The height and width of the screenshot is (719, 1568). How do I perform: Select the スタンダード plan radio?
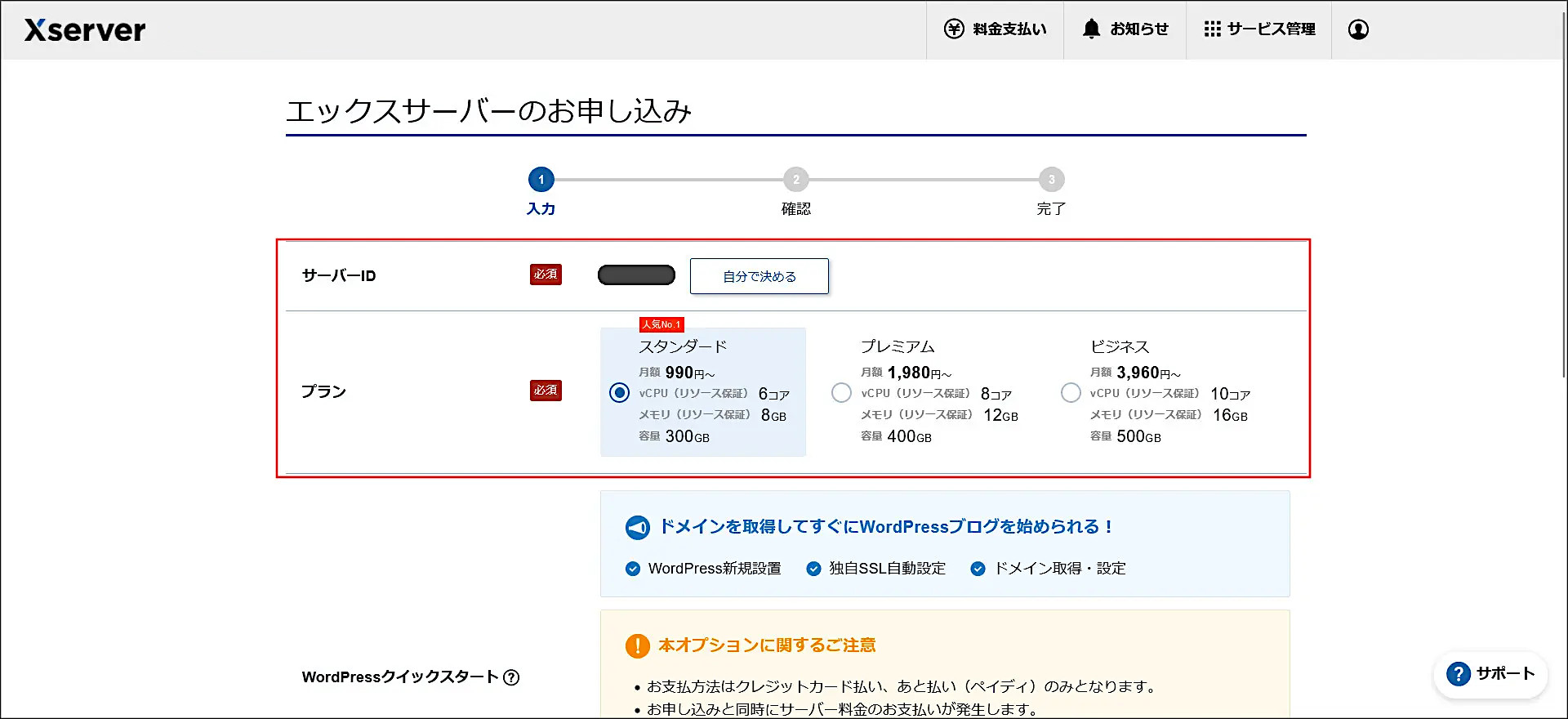coord(619,393)
